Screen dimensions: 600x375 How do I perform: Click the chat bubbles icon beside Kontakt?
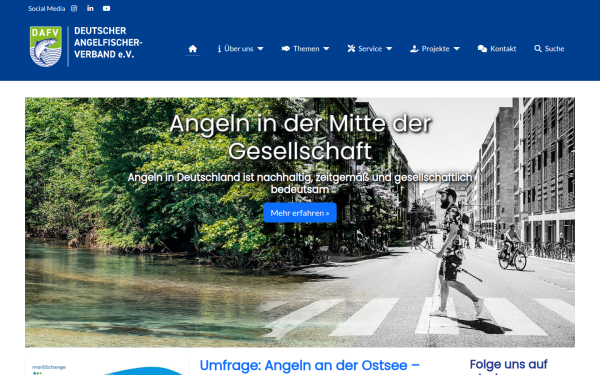tap(482, 49)
